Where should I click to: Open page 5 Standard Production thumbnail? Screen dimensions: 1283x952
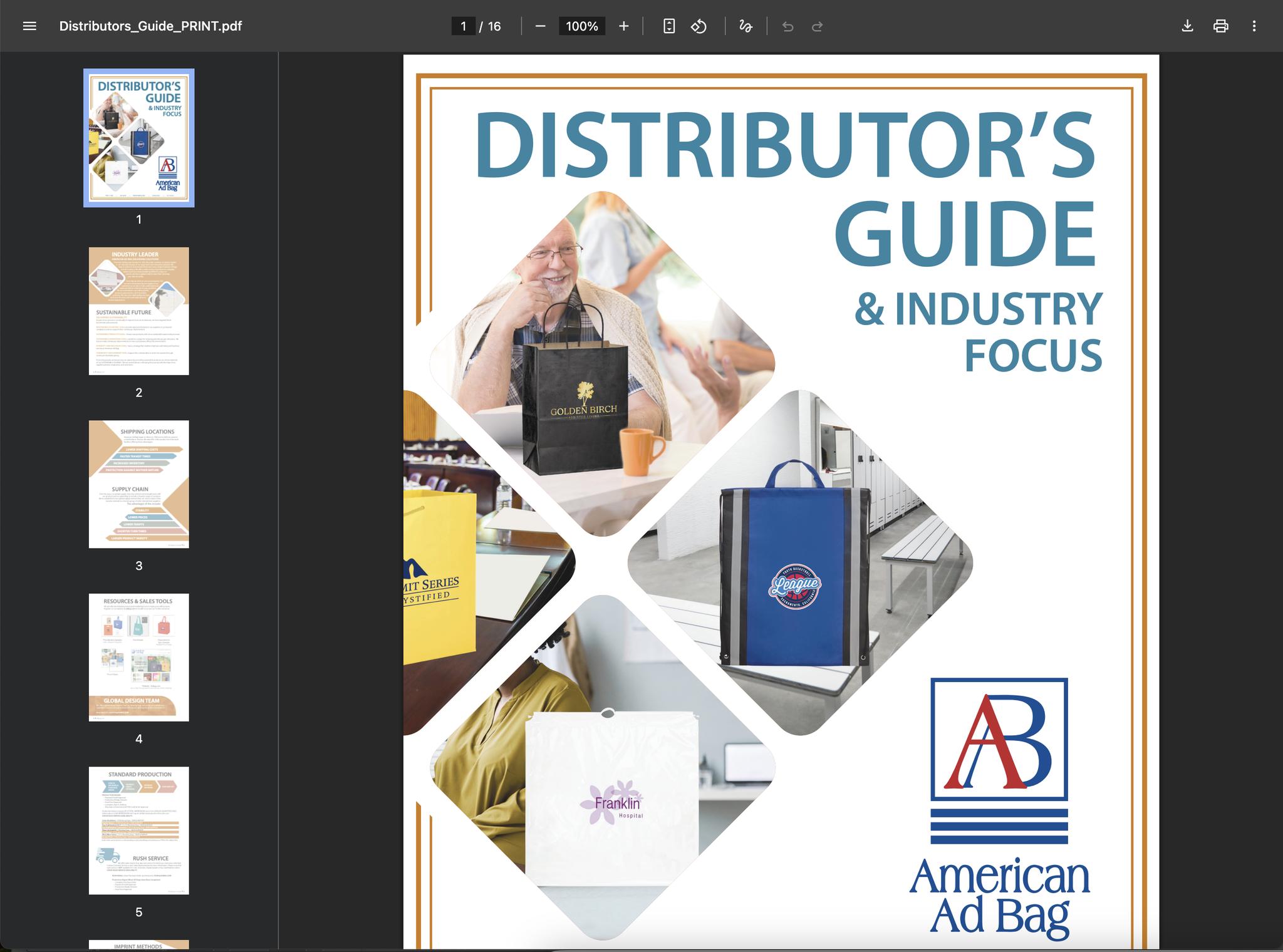click(x=139, y=830)
